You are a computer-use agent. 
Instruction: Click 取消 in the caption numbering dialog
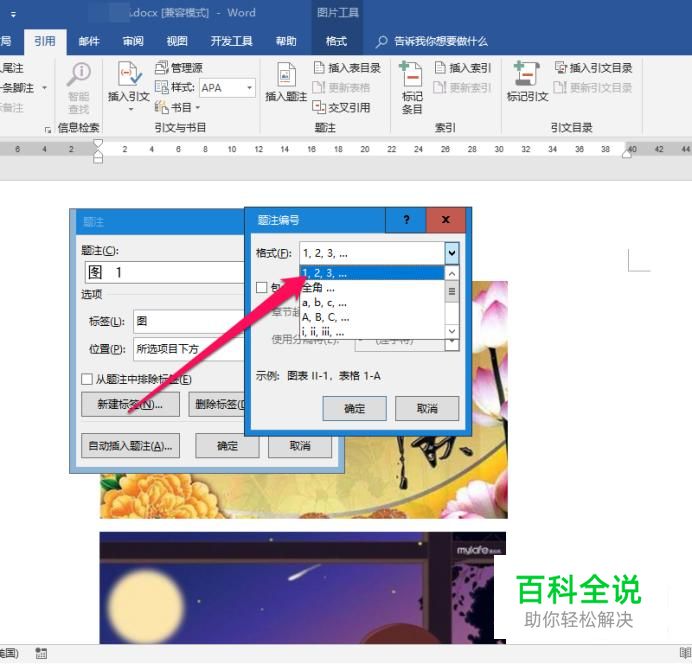click(x=427, y=409)
